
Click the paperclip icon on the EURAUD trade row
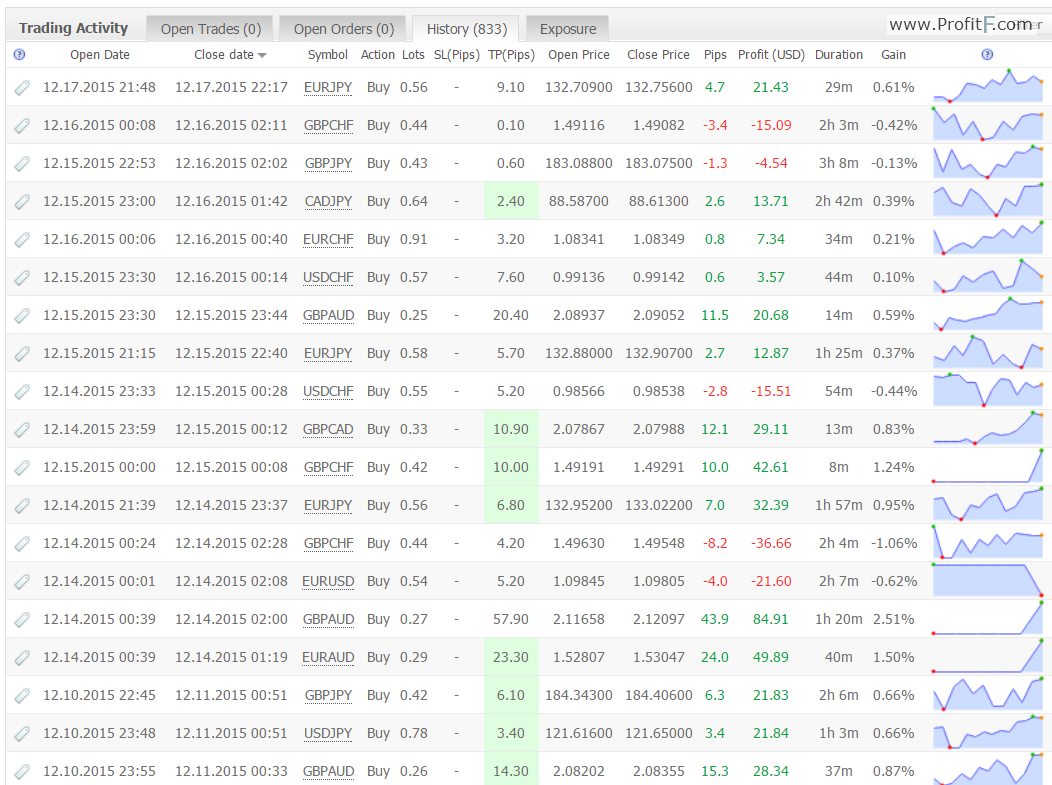[22, 658]
